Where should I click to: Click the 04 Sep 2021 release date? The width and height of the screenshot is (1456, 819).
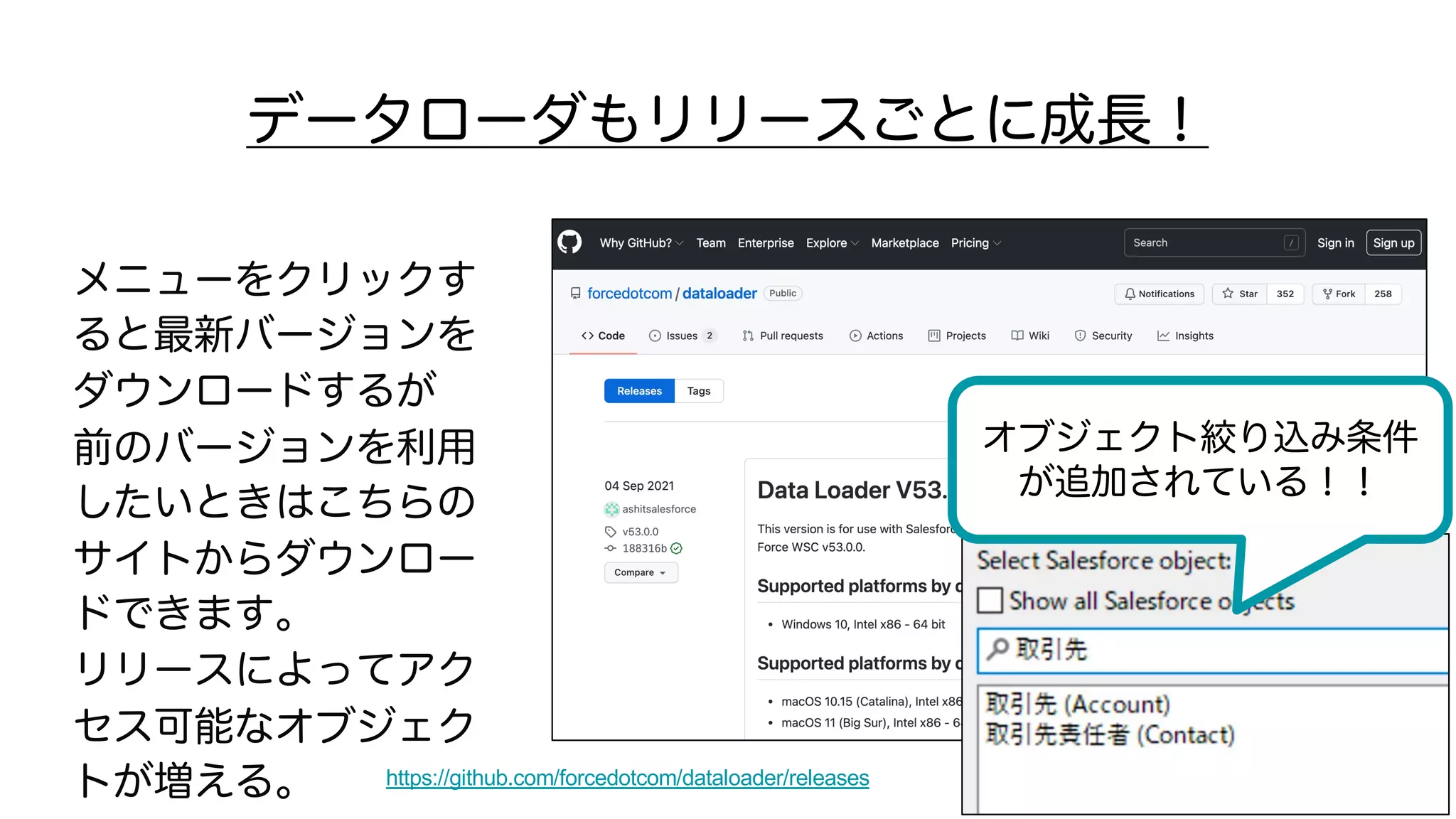[638, 486]
